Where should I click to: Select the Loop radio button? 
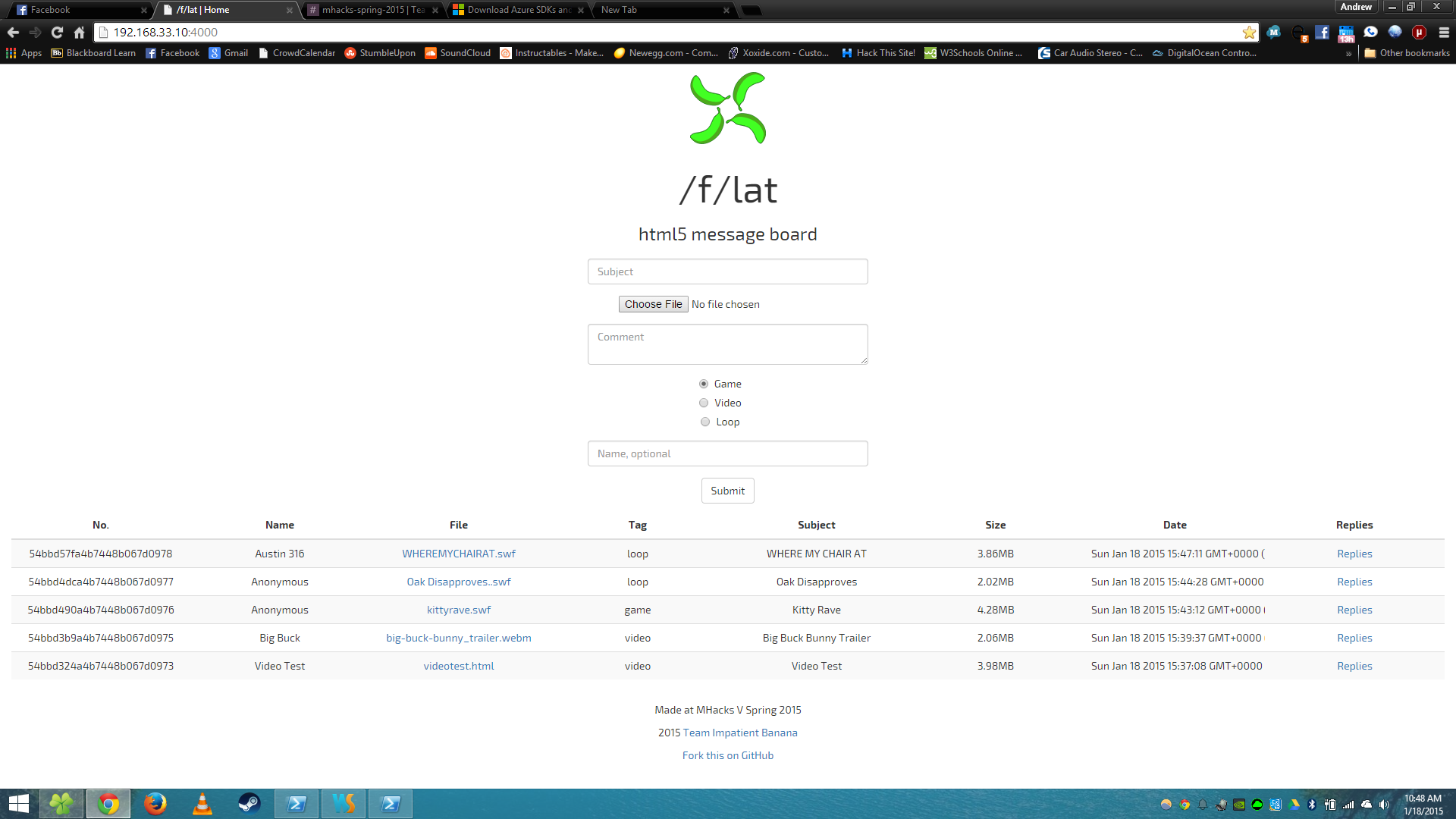[x=705, y=422]
